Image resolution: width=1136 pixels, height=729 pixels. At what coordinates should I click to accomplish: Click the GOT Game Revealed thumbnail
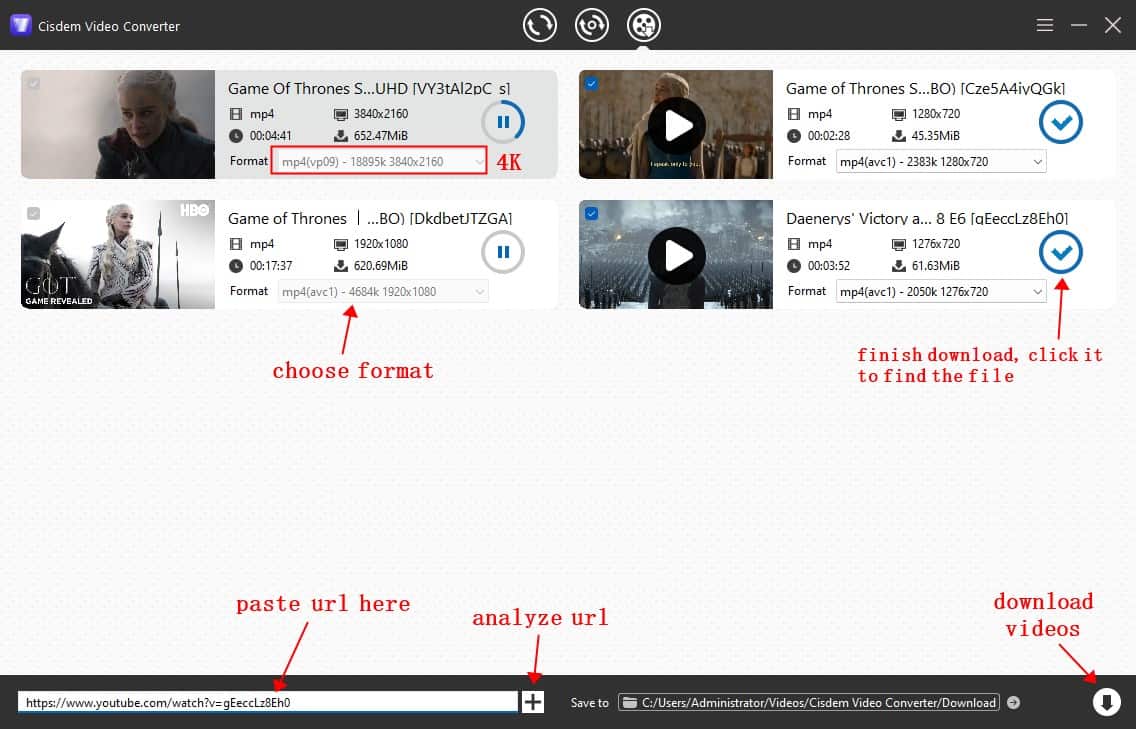118,254
